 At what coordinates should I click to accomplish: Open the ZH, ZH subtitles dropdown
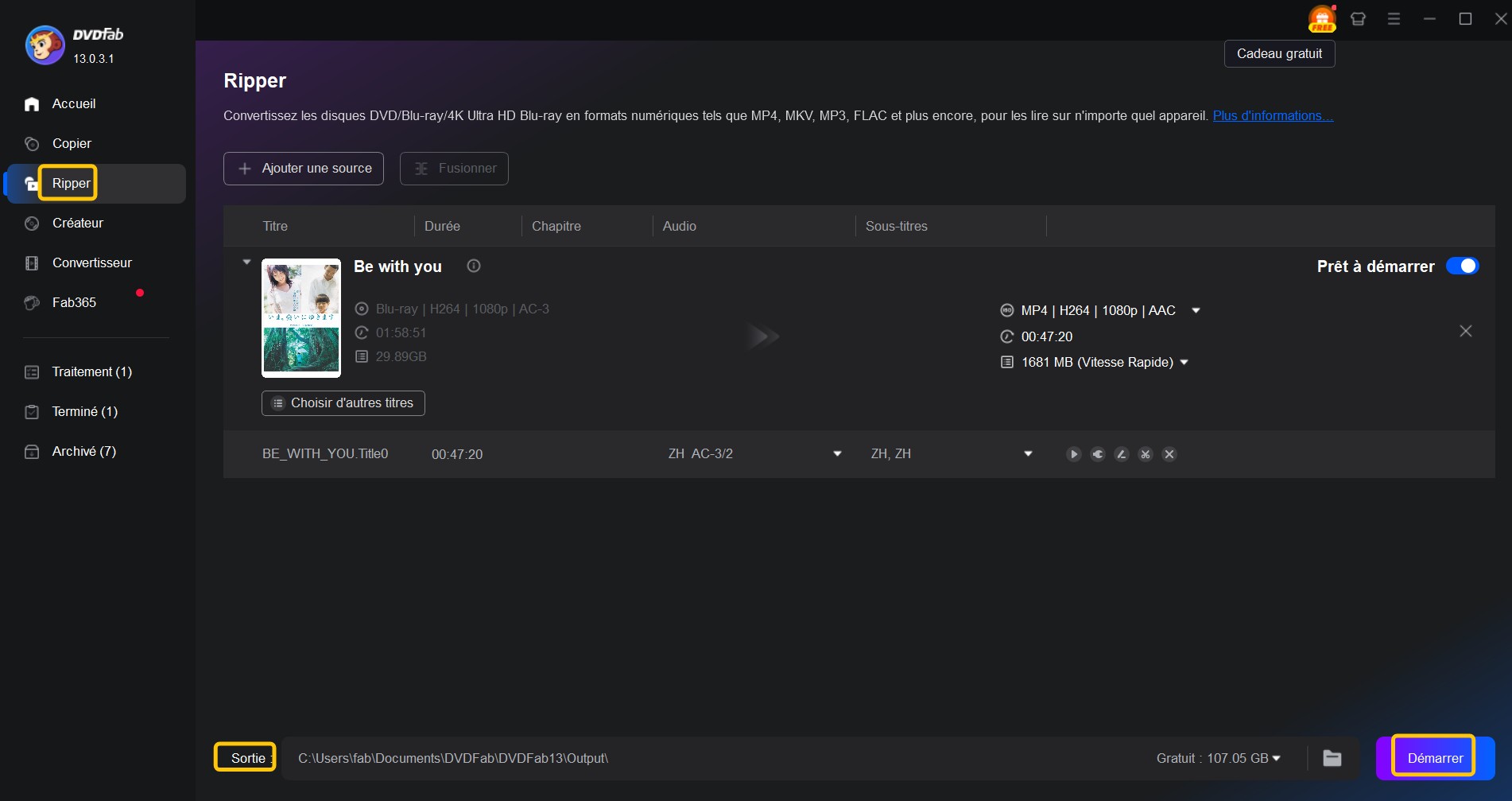click(1028, 453)
